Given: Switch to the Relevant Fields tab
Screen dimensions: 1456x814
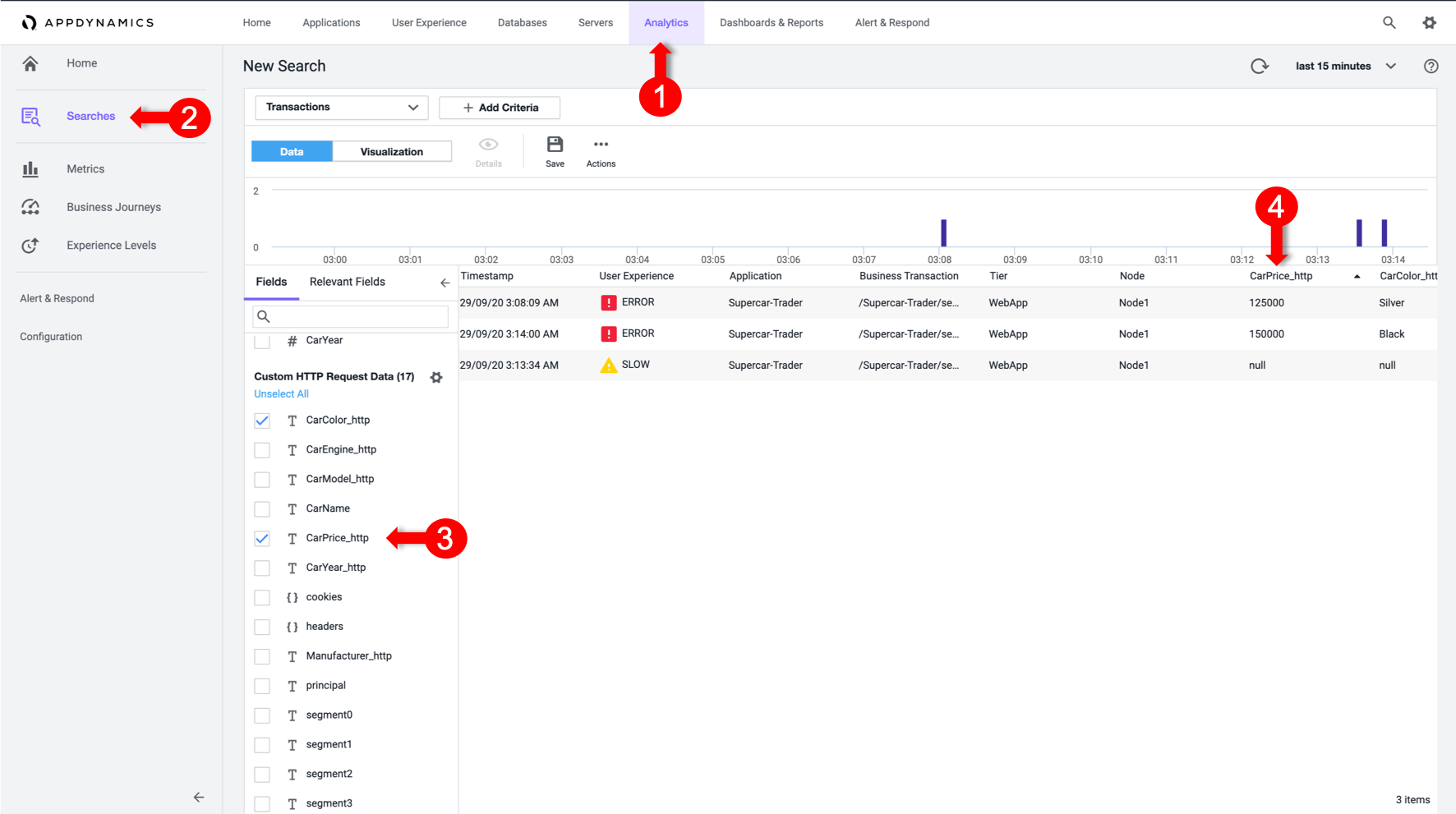Looking at the screenshot, I should [347, 282].
